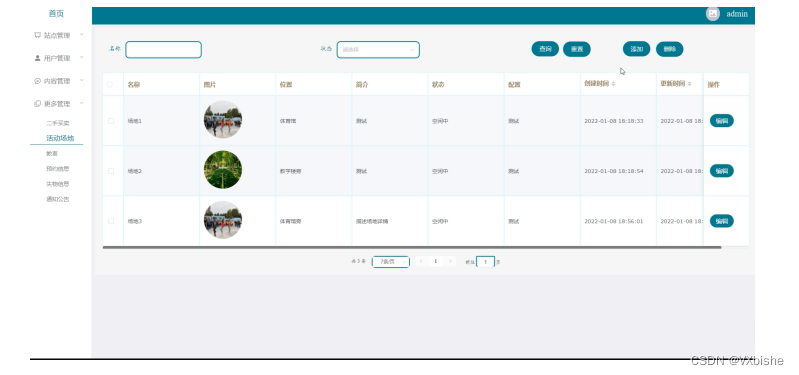Click the 空闲中 status of row 场地2

(440, 171)
